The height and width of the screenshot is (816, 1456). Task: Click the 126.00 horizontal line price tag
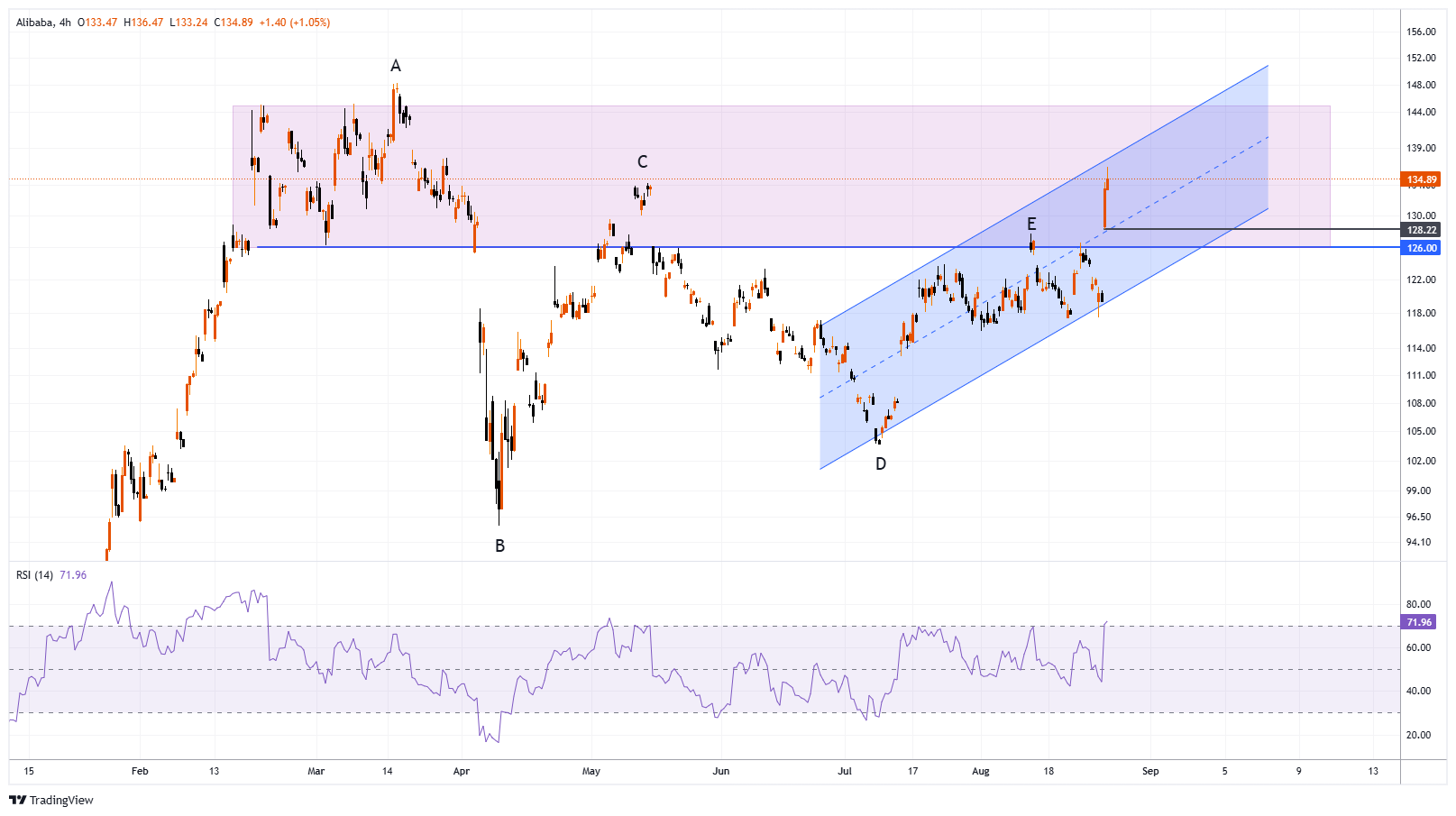pos(1422,248)
